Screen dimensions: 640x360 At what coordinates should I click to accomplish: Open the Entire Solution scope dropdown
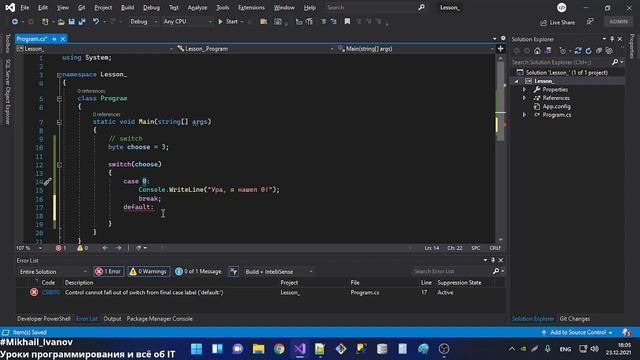pyautogui.click(x=53, y=271)
